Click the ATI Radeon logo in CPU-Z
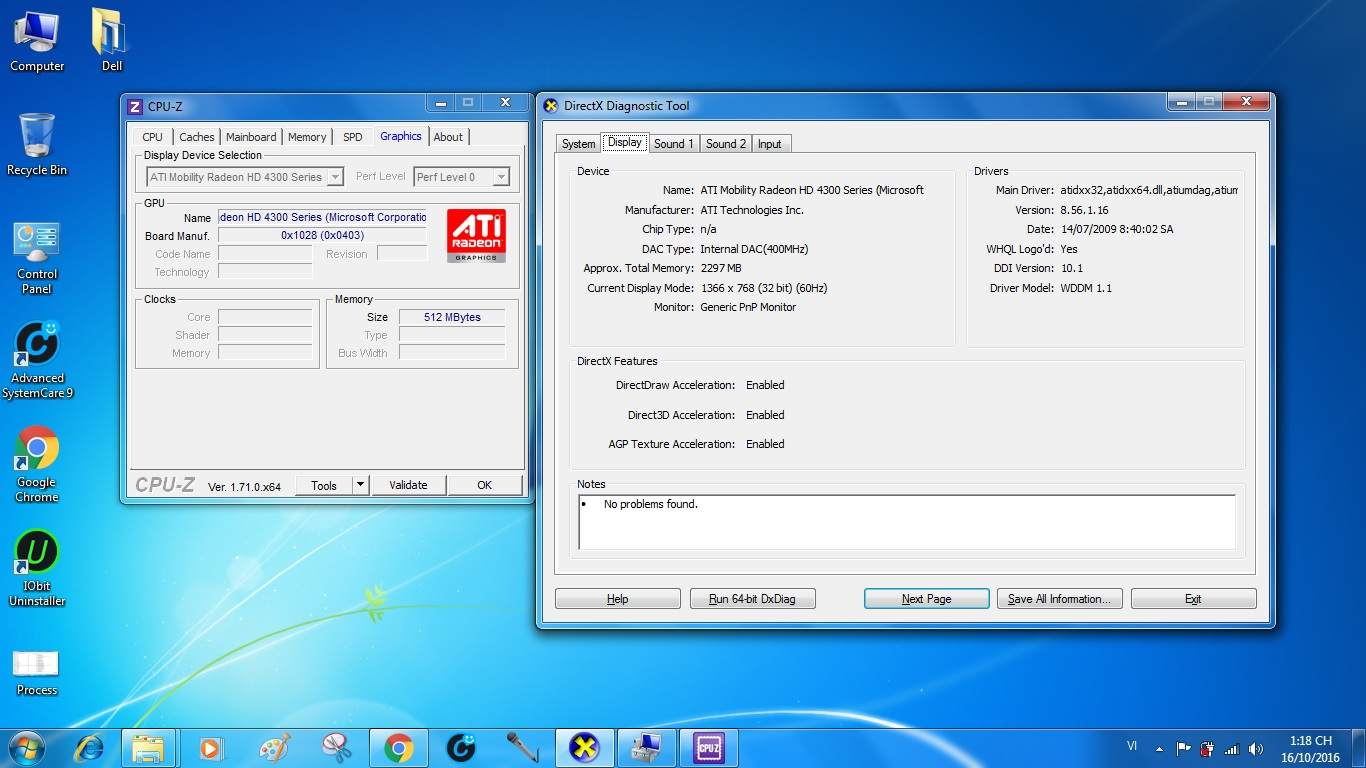 476,235
